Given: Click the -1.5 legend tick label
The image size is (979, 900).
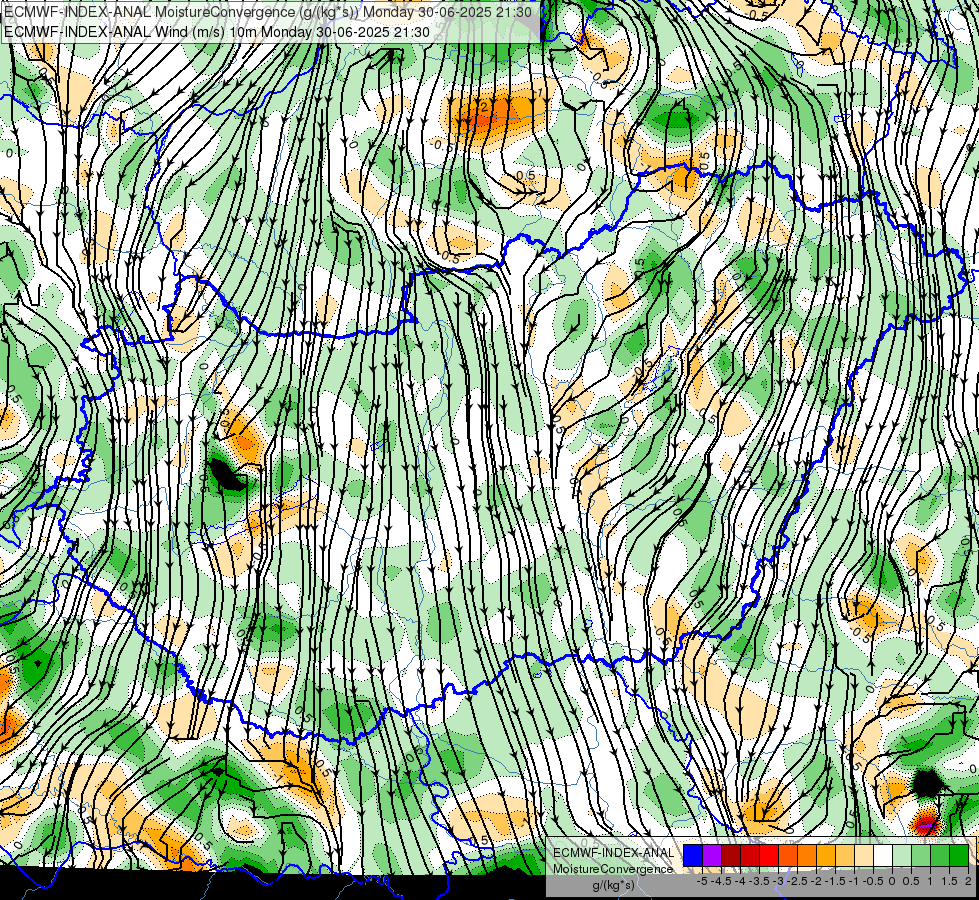Looking at the screenshot, I should [x=835, y=881].
